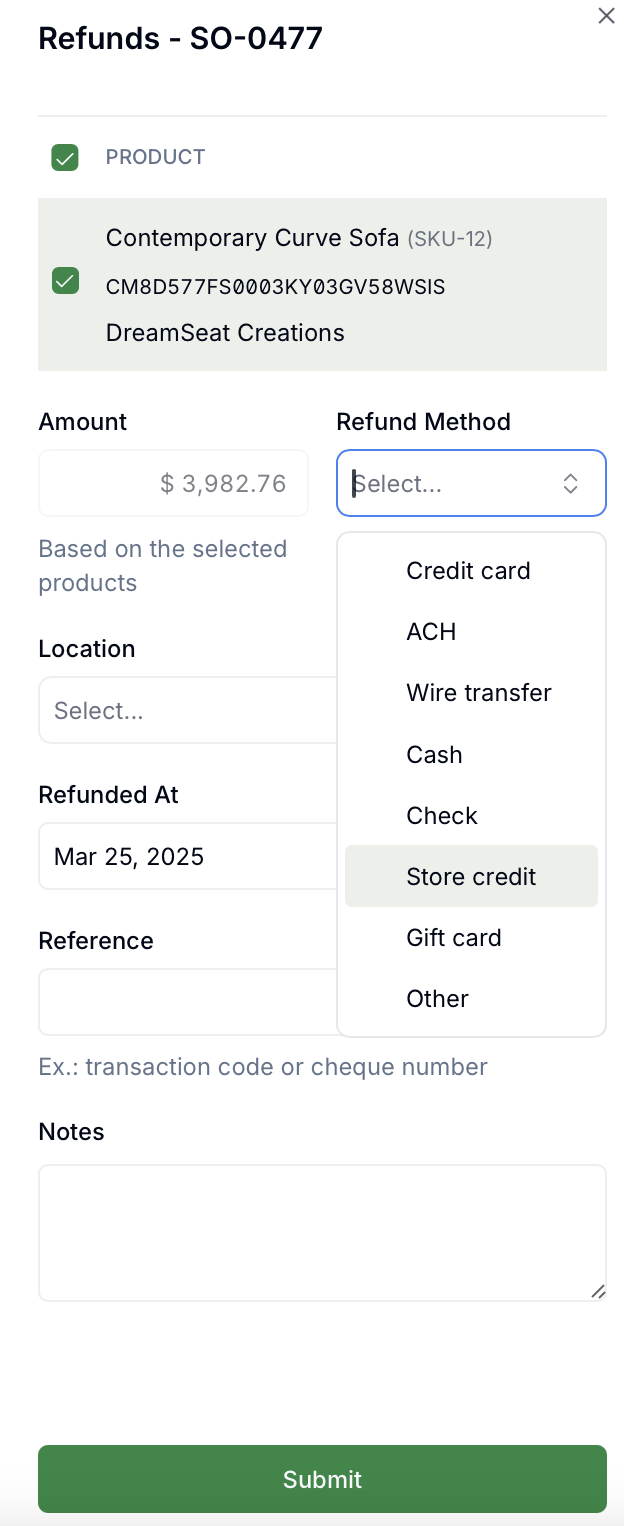Toggle the PRODUCT select-all checkbox
624x1526 pixels.
tap(65, 158)
